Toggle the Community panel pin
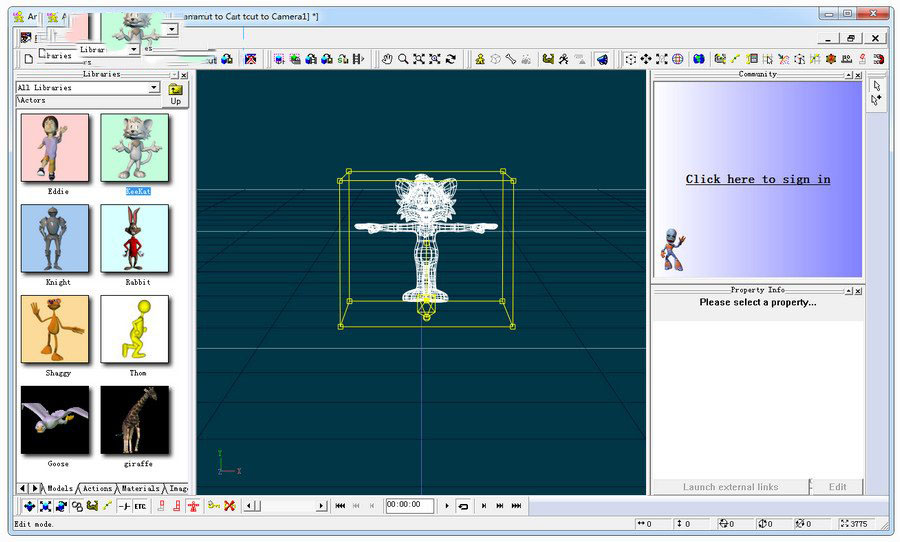Image resolution: width=900 pixels, height=542 pixels. 848,75
